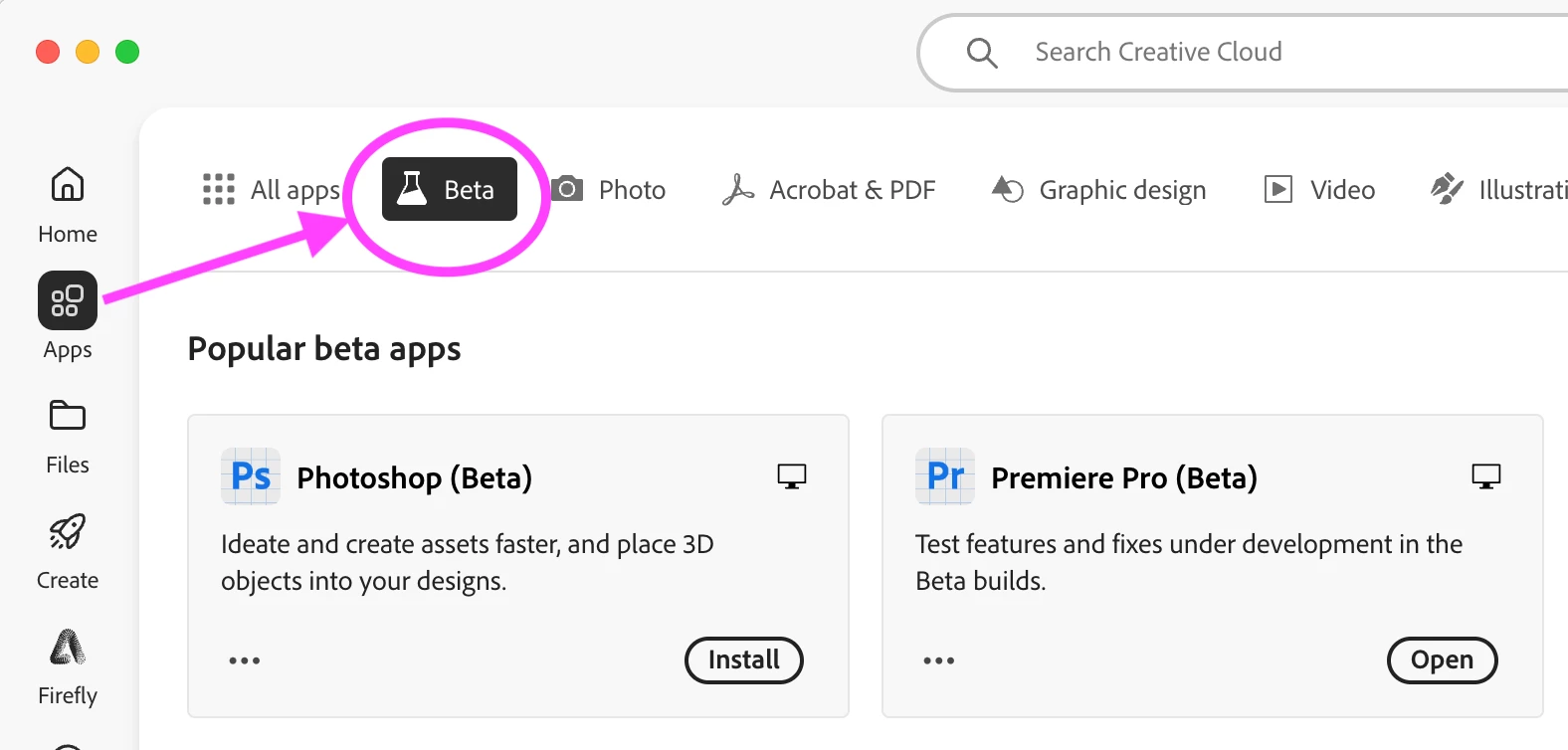Install Photoshop (Beta)

click(744, 660)
